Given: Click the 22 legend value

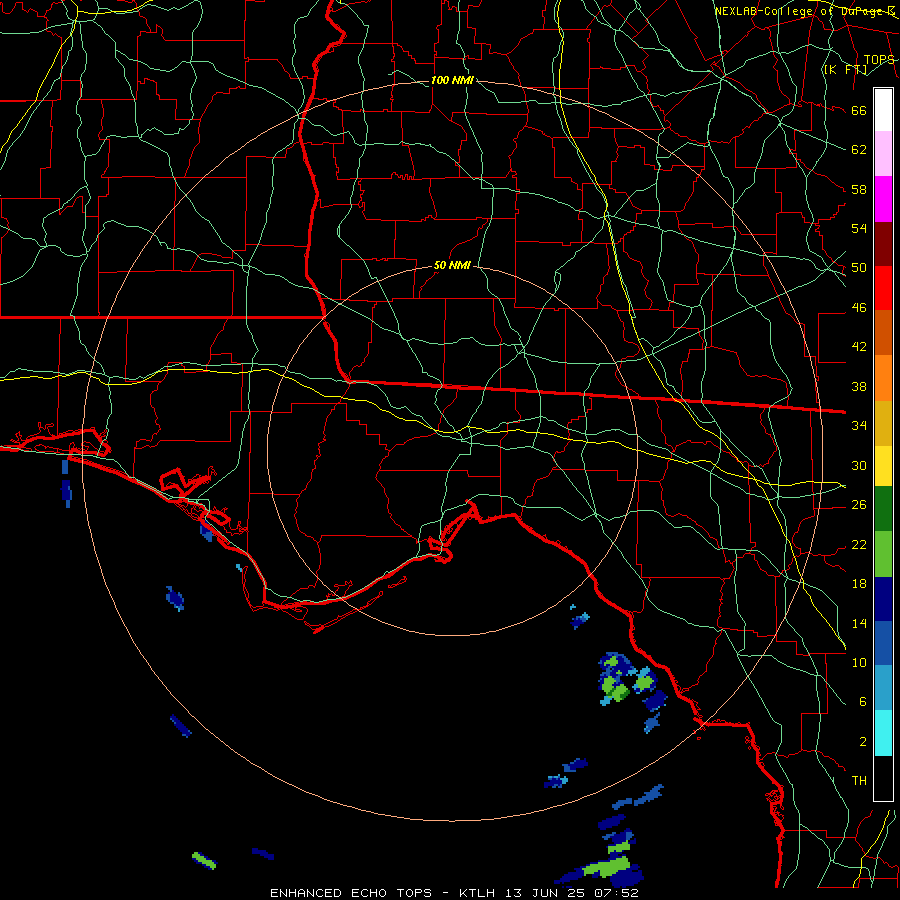Looking at the screenshot, I should (x=859, y=544).
